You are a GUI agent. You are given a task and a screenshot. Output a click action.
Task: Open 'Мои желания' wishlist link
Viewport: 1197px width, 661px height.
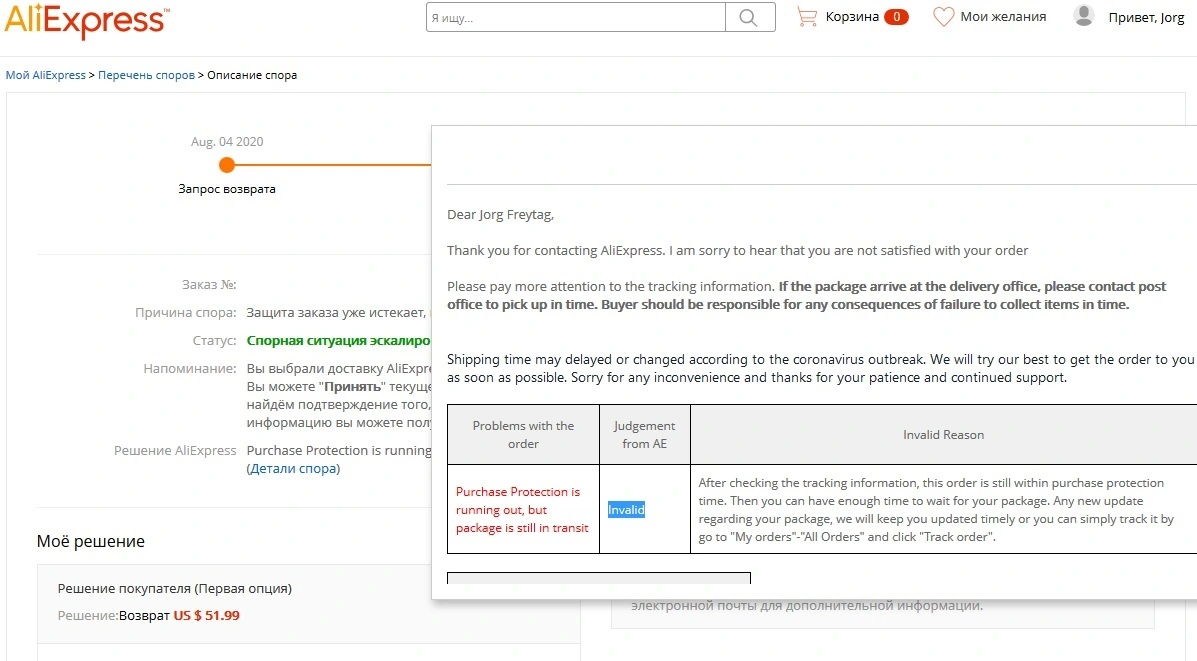[x=1003, y=17]
